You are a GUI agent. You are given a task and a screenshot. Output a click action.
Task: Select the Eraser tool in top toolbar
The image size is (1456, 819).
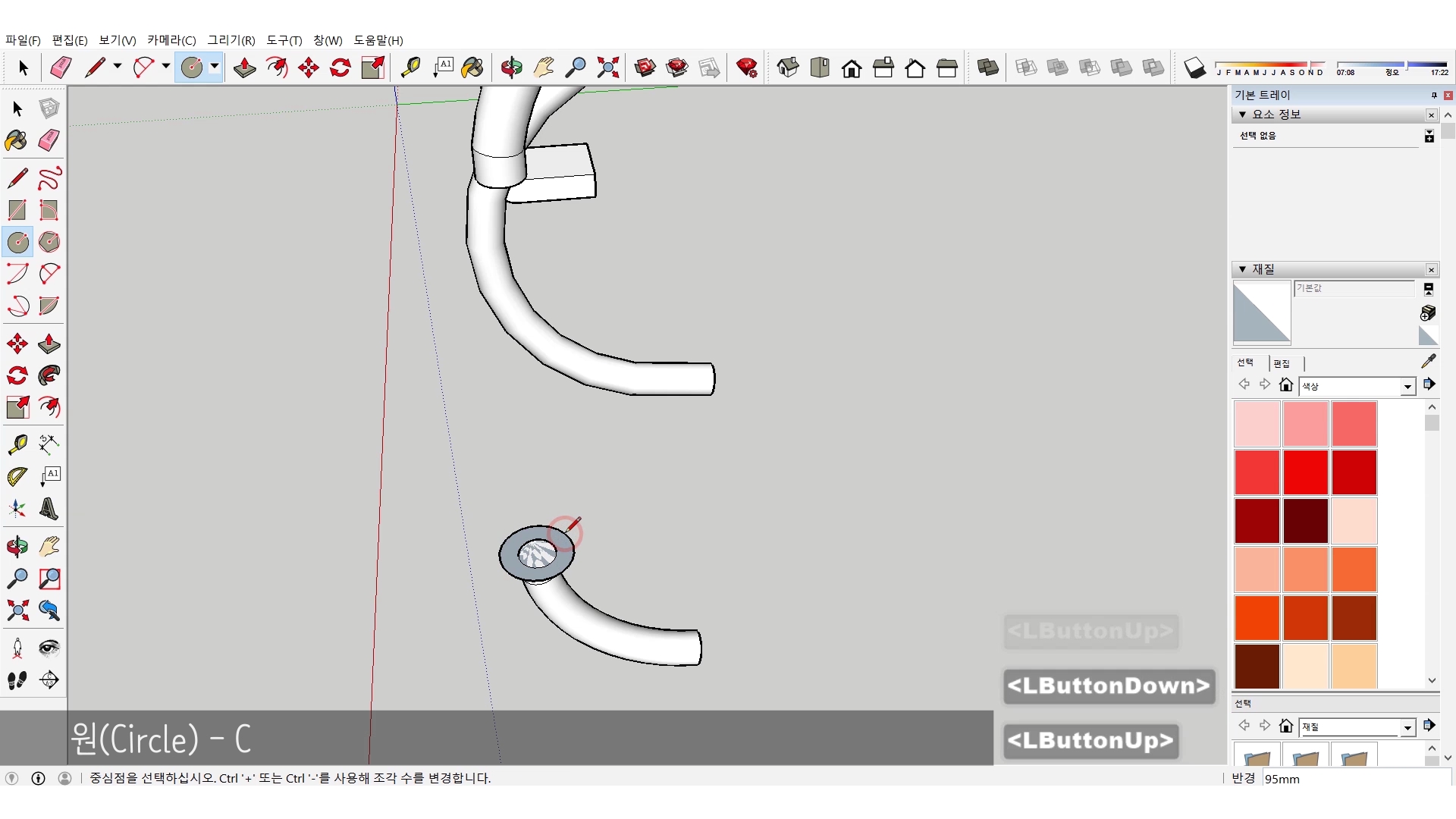tap(61, 68)
